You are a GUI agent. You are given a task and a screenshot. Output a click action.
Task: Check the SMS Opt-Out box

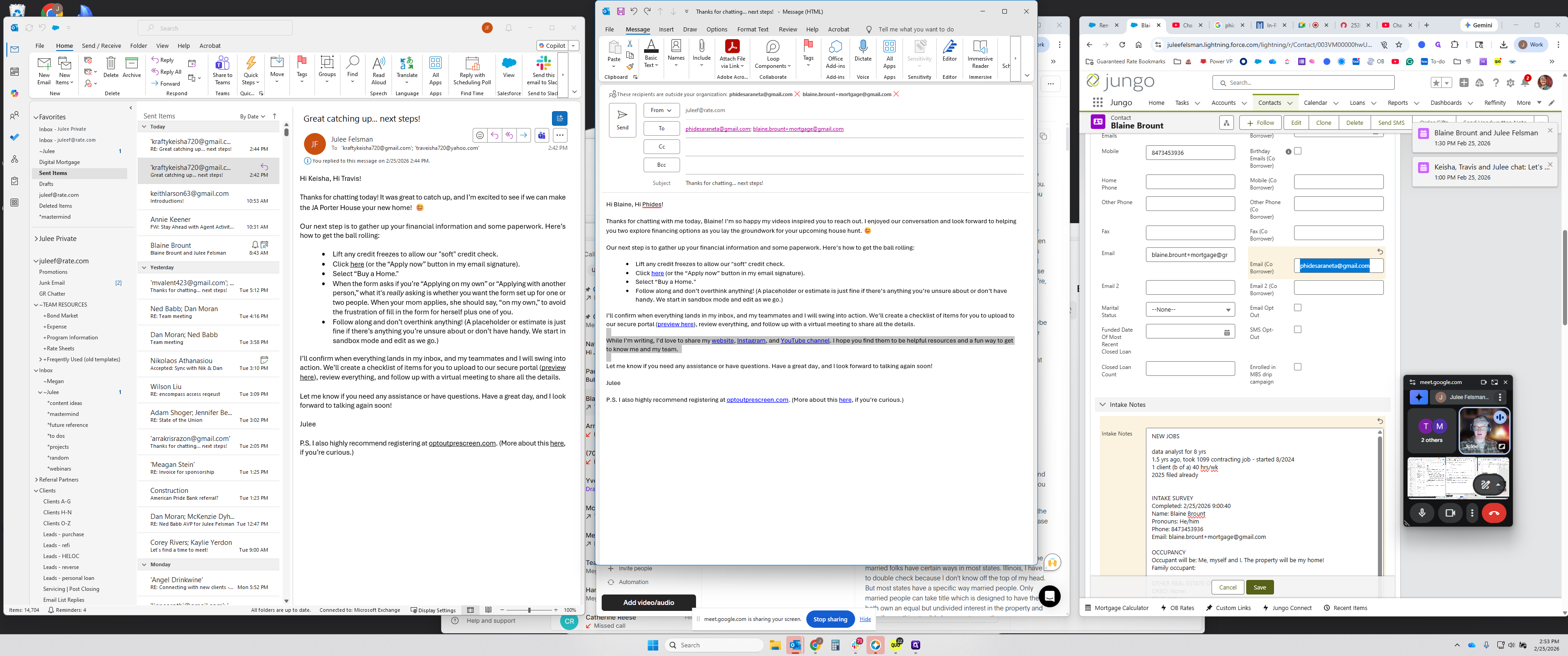click(1298, 329)
